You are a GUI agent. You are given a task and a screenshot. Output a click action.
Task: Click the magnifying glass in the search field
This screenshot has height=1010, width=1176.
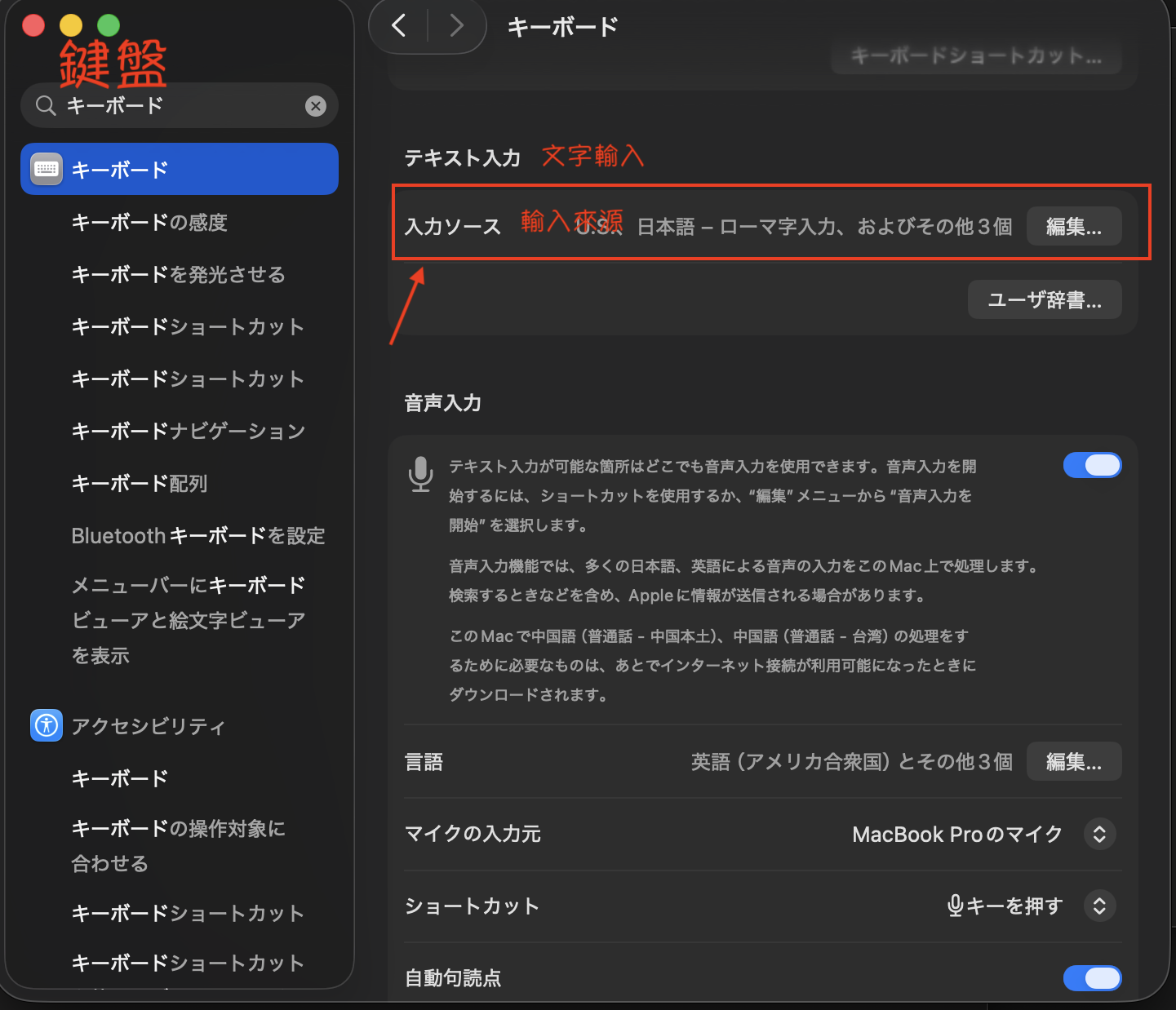tap(46, 105)
